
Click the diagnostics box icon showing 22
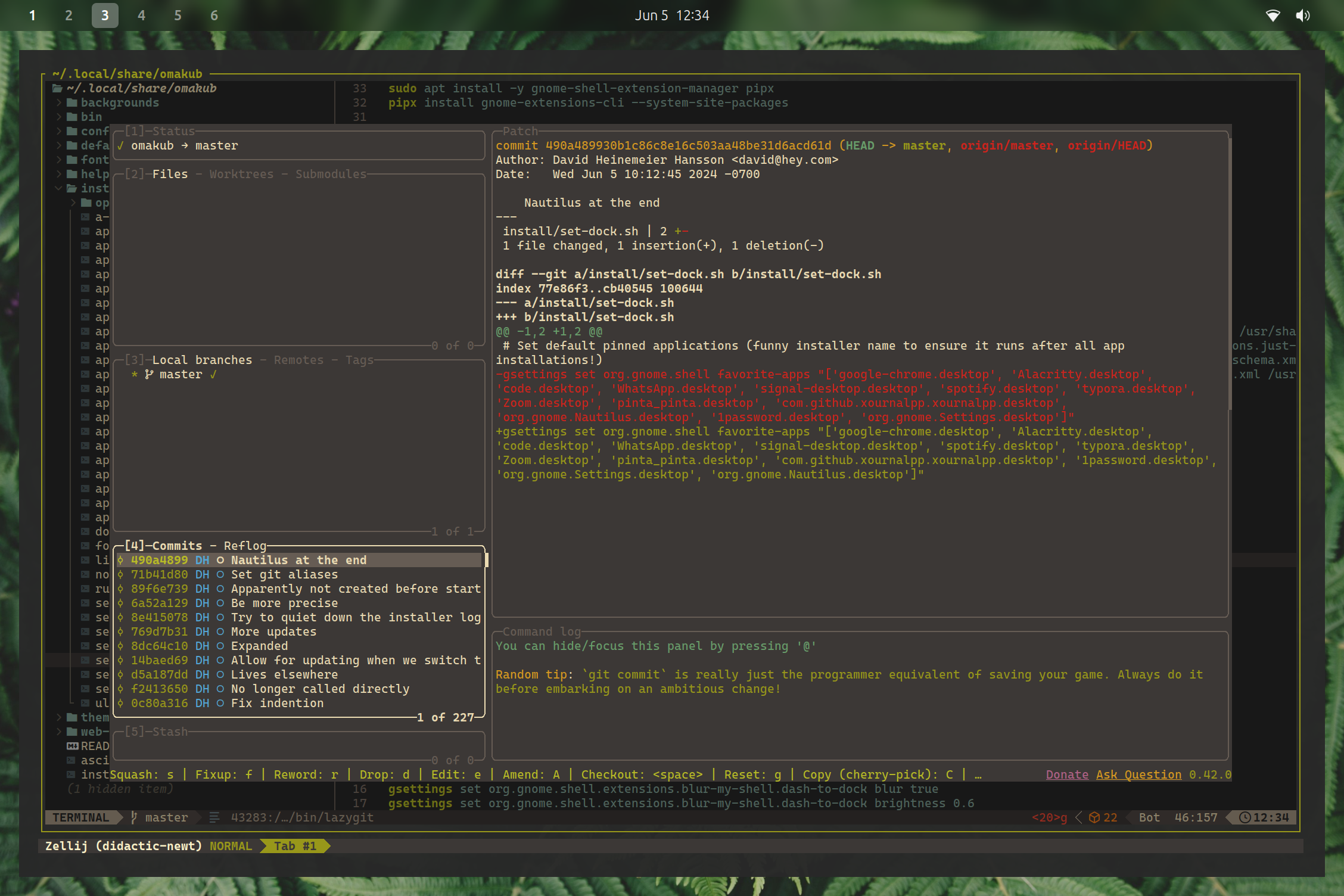[1094, 817]
